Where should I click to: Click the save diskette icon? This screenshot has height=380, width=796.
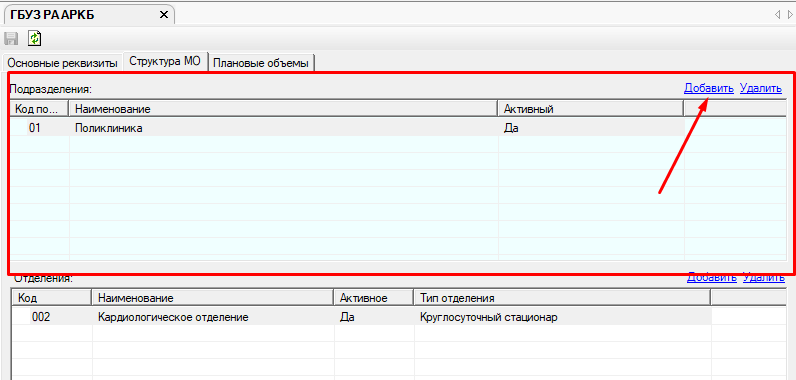point(11,38)
